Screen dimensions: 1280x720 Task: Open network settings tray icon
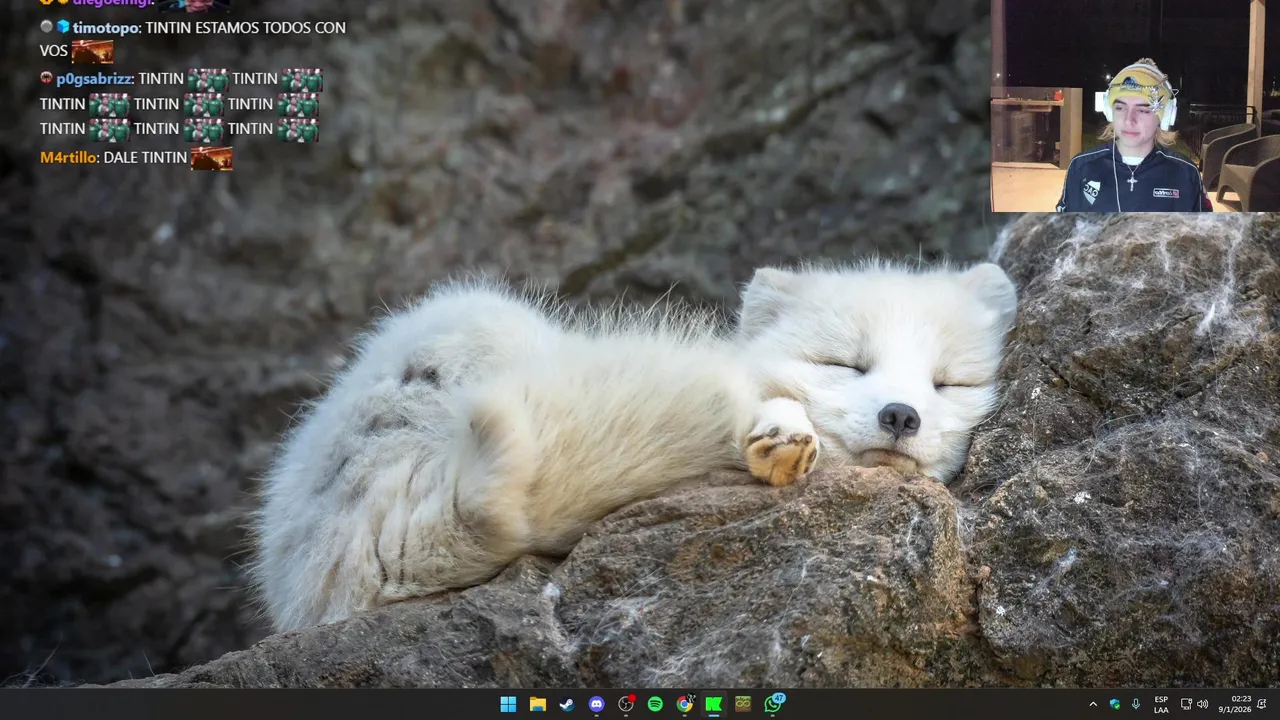click(1186, 704)
